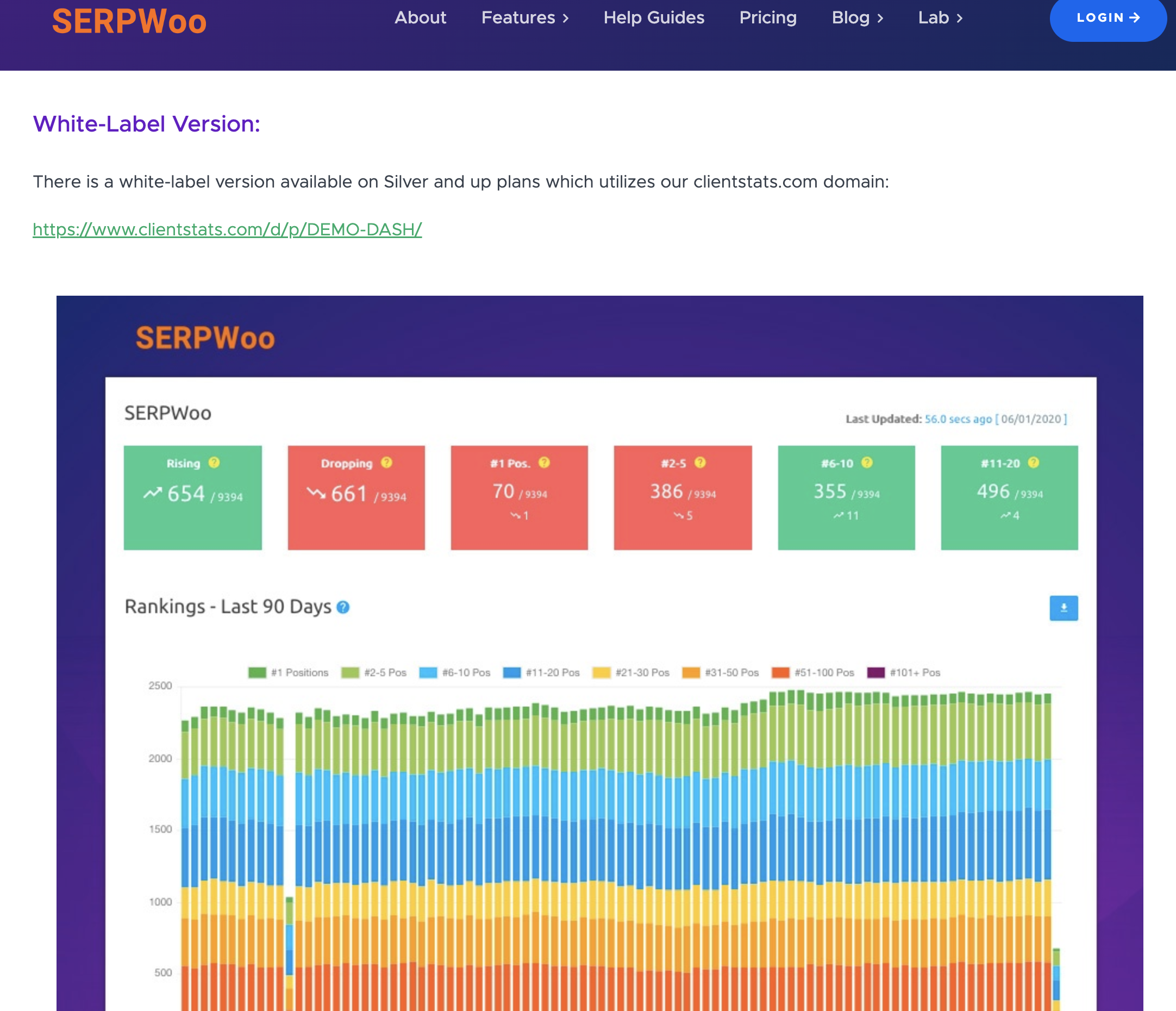Click the blue download chart button

pyautogui.click(x=1064, y=608)
